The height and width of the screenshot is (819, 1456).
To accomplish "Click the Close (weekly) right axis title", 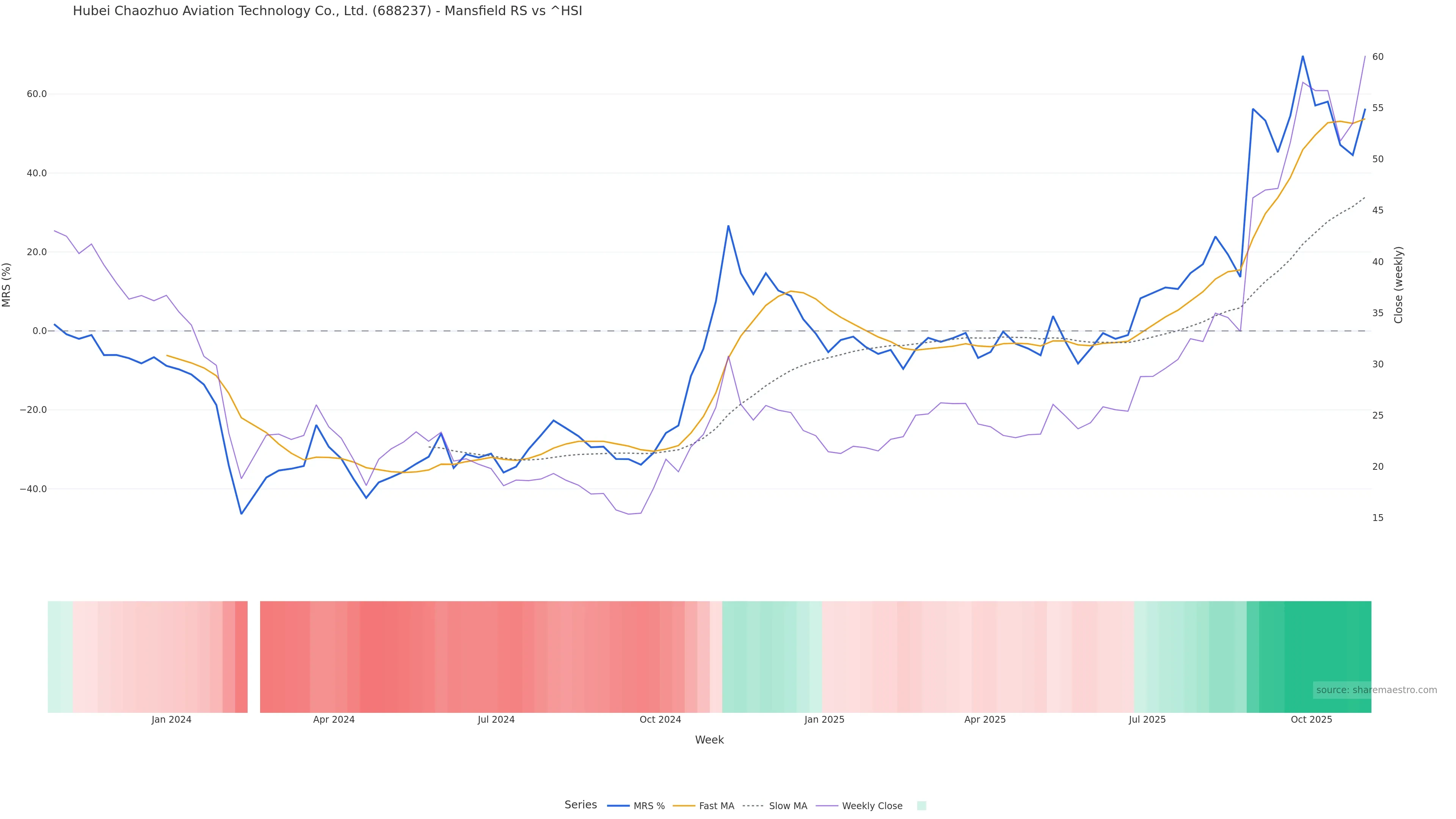I will pos(1398,285).
